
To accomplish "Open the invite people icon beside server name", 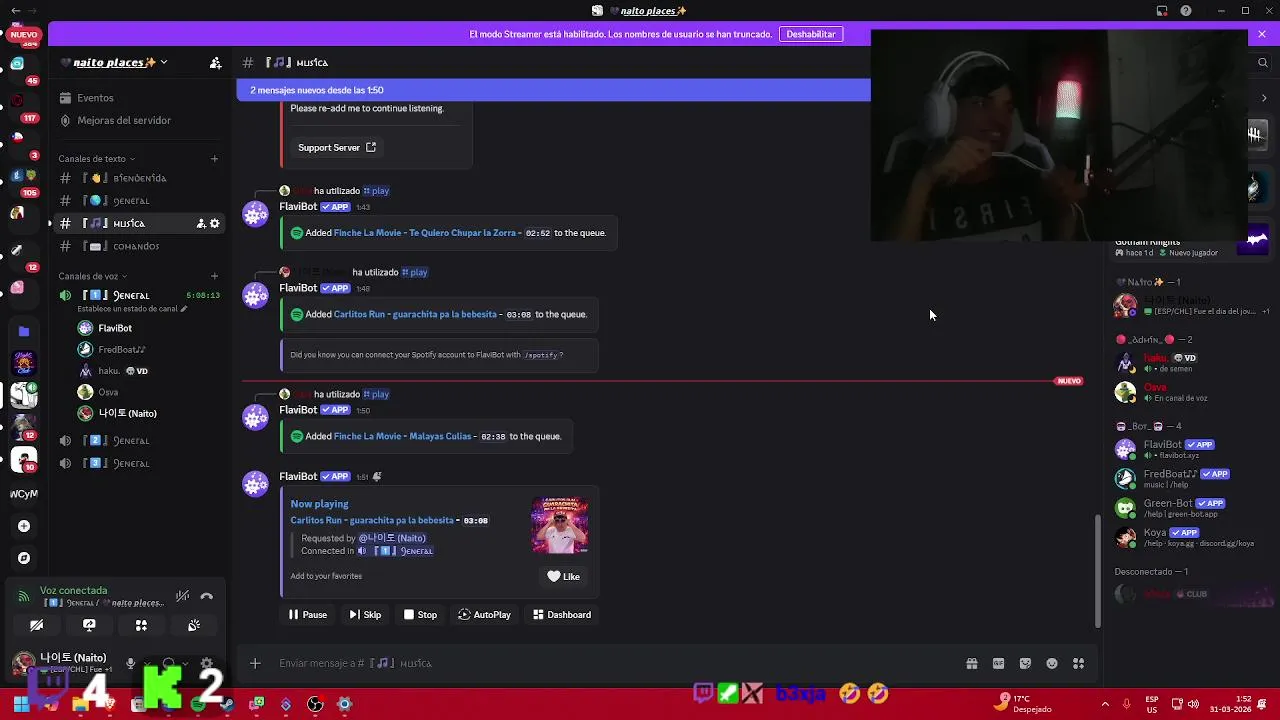I will point(215,62).
